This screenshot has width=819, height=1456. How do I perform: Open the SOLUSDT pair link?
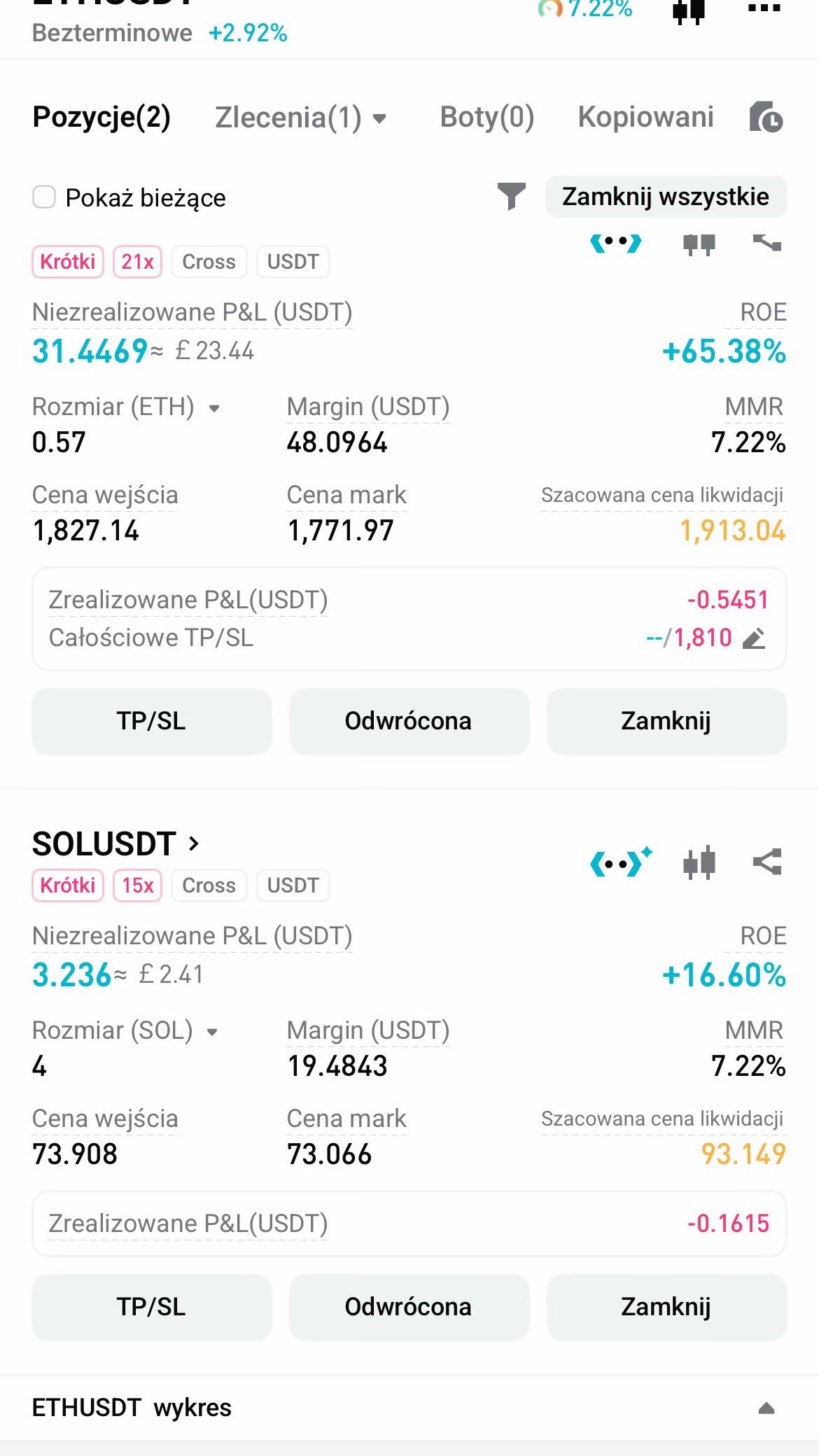(116, 843)
